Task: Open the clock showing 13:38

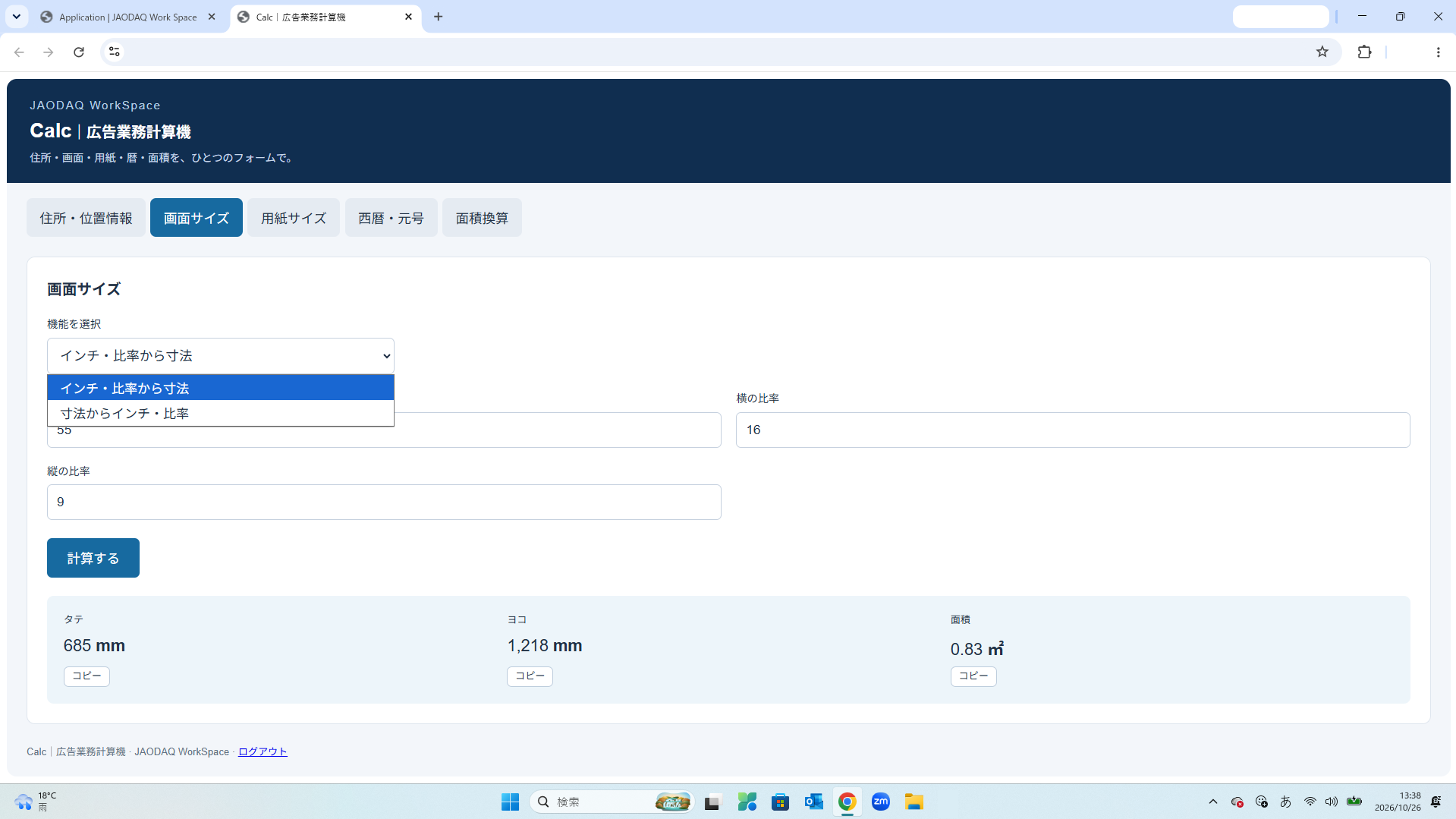Action: point(1398,802)
